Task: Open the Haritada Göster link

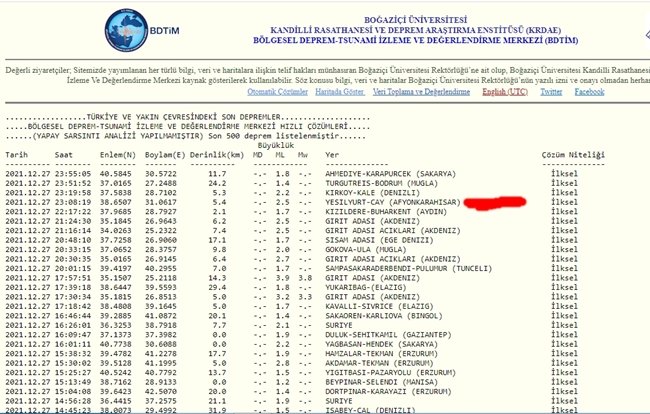Action: coord(340,92)
